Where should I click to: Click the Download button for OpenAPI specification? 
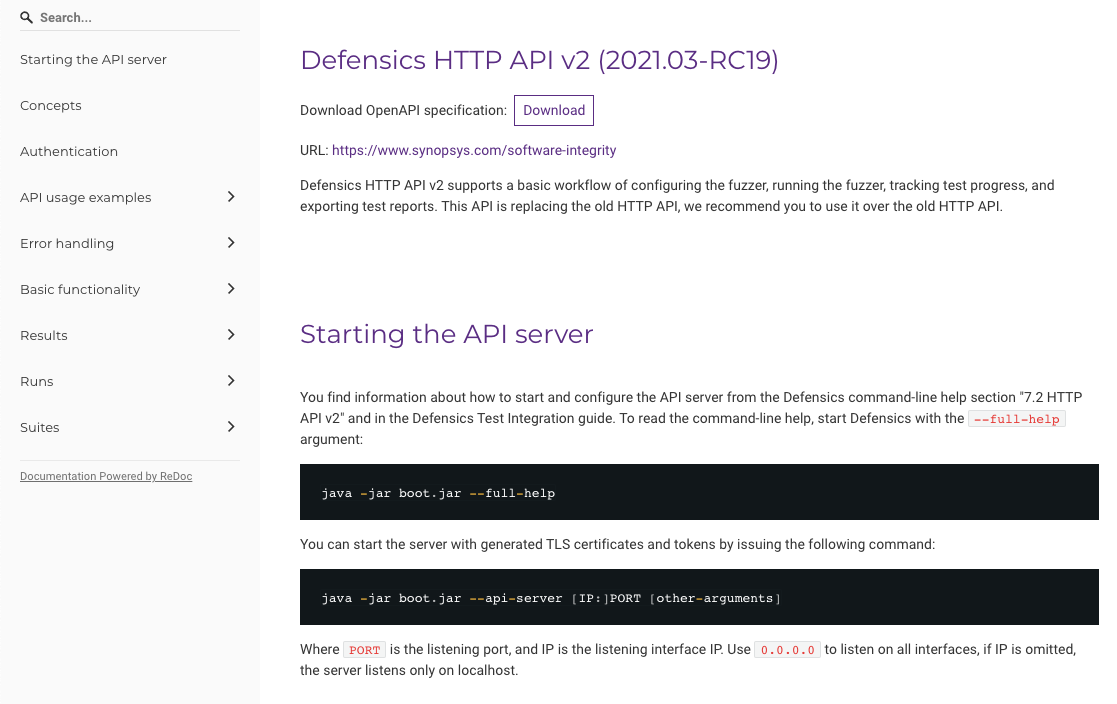coord(553,110)
